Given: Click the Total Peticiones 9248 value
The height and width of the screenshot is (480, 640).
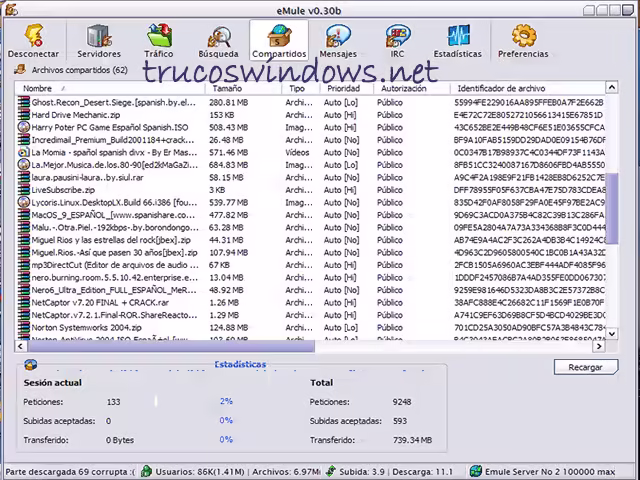Looking at the screenshot, I should (402, 402).
